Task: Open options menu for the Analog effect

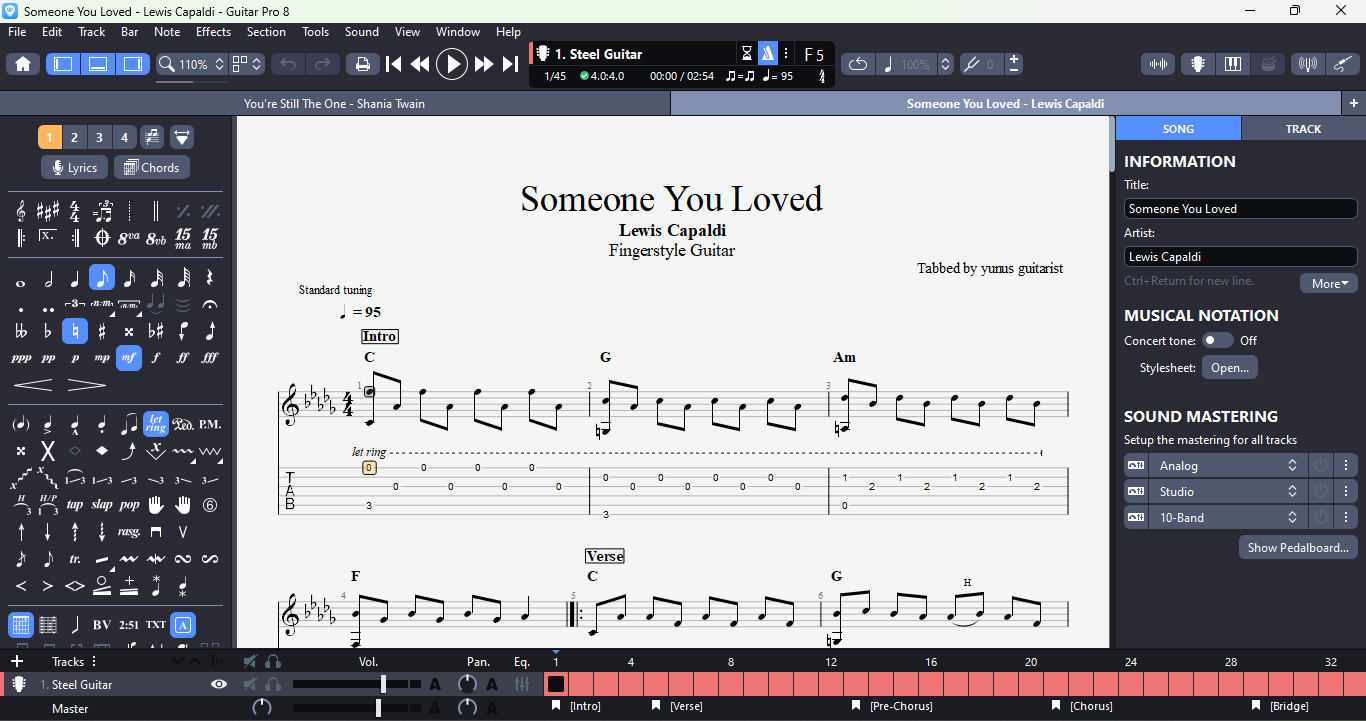Action: 1346,466
